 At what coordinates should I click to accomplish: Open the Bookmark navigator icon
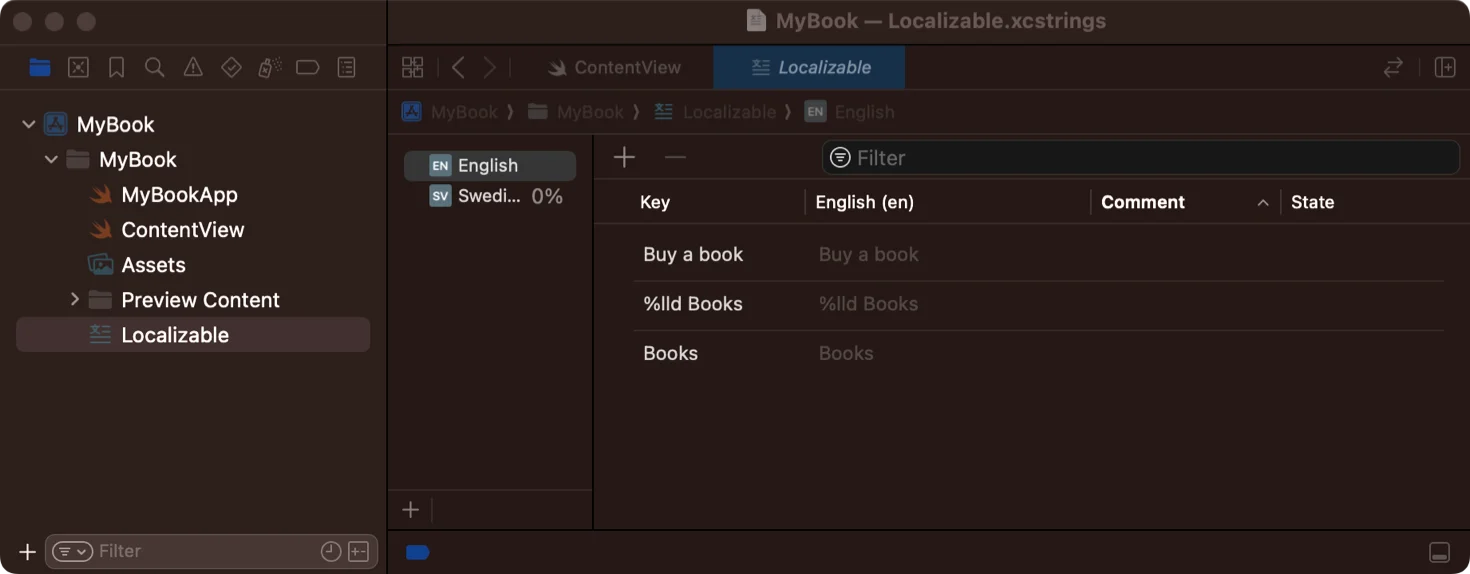[116, 67]
